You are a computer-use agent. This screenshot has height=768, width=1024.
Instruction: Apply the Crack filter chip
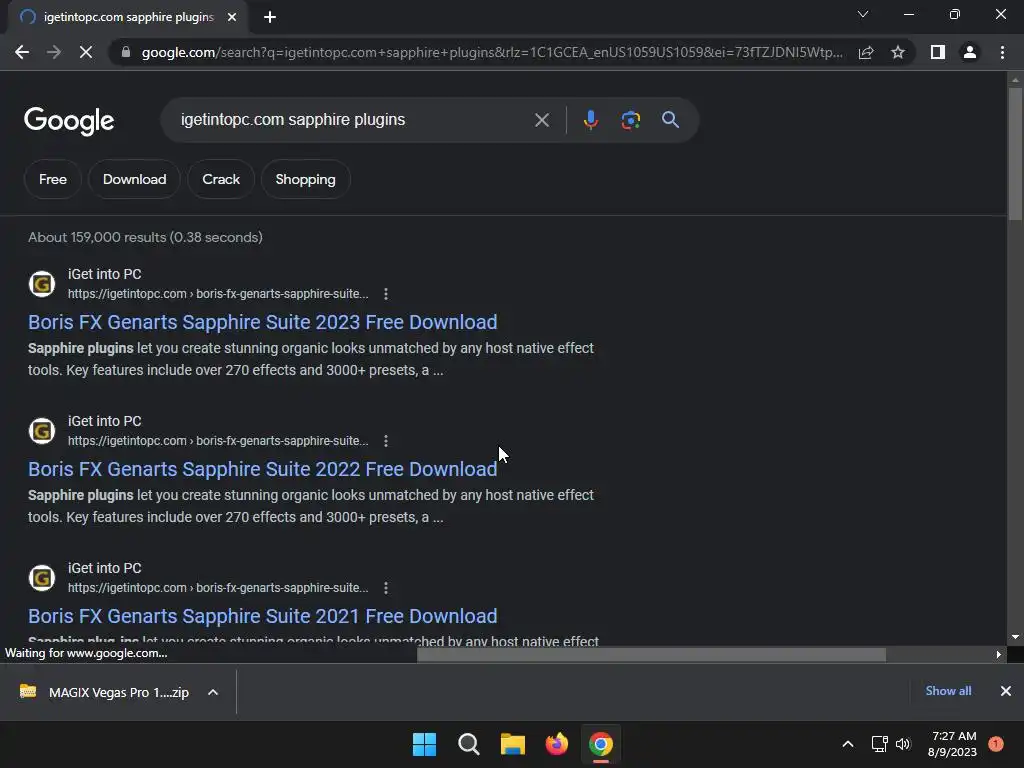pos(221,179)
